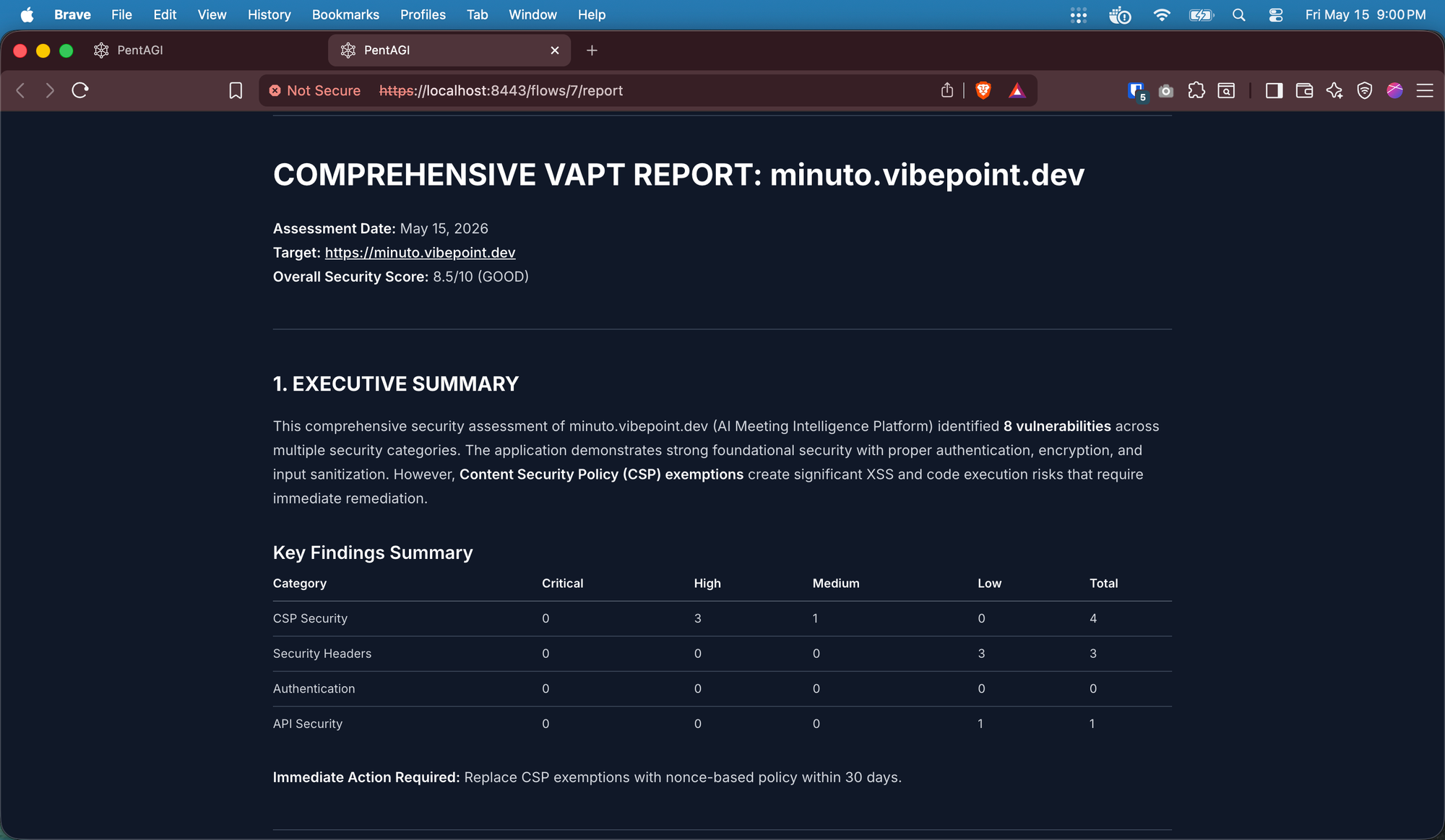Bookmark this page
This screenshot has width=1445, height=840.
(x=236, y=90)
